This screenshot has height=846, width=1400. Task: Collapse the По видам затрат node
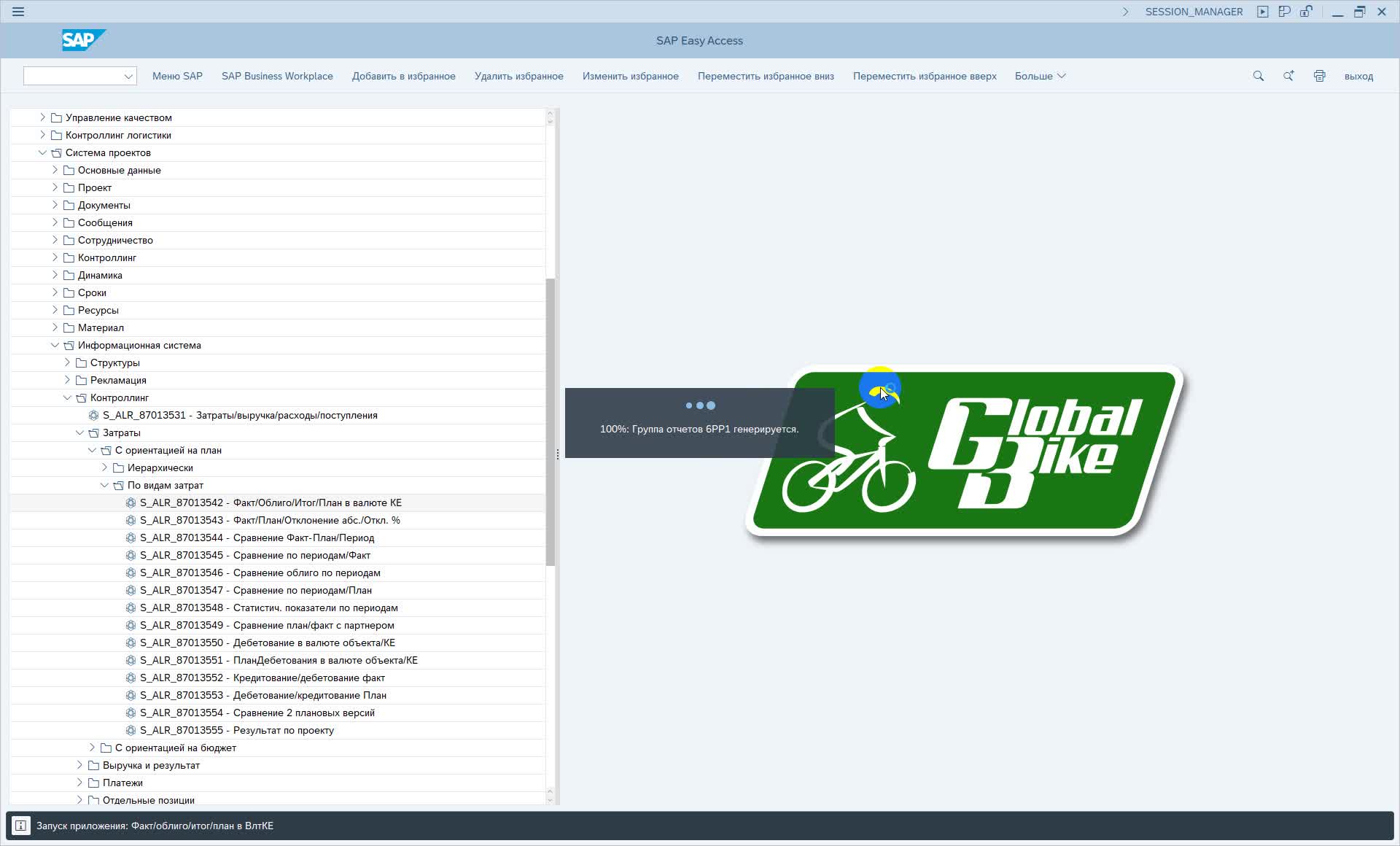click(104, 485)
